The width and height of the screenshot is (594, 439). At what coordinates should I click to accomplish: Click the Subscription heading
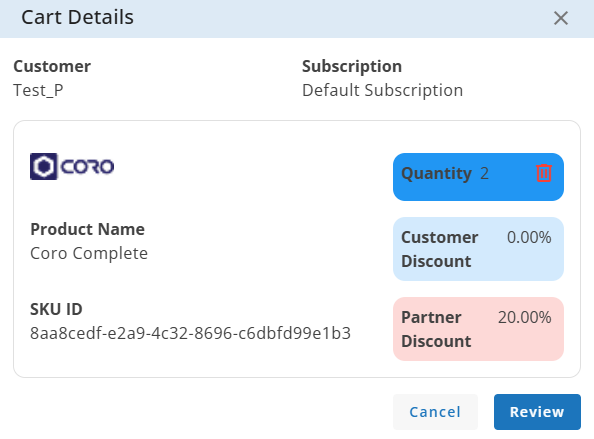click(x=352, y=67)
